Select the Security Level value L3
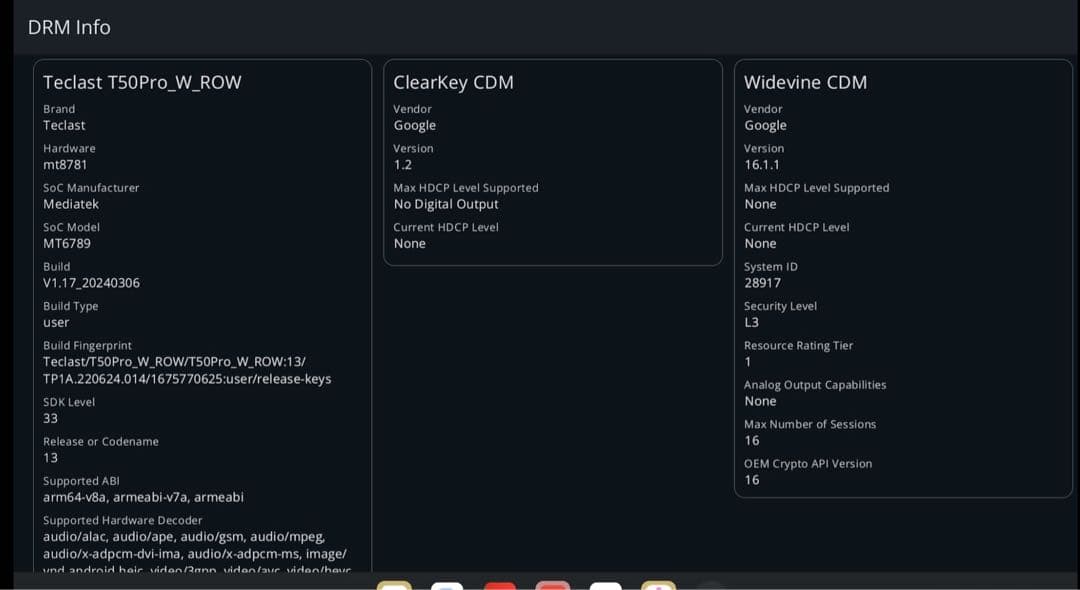 click(x=751, y=322)
